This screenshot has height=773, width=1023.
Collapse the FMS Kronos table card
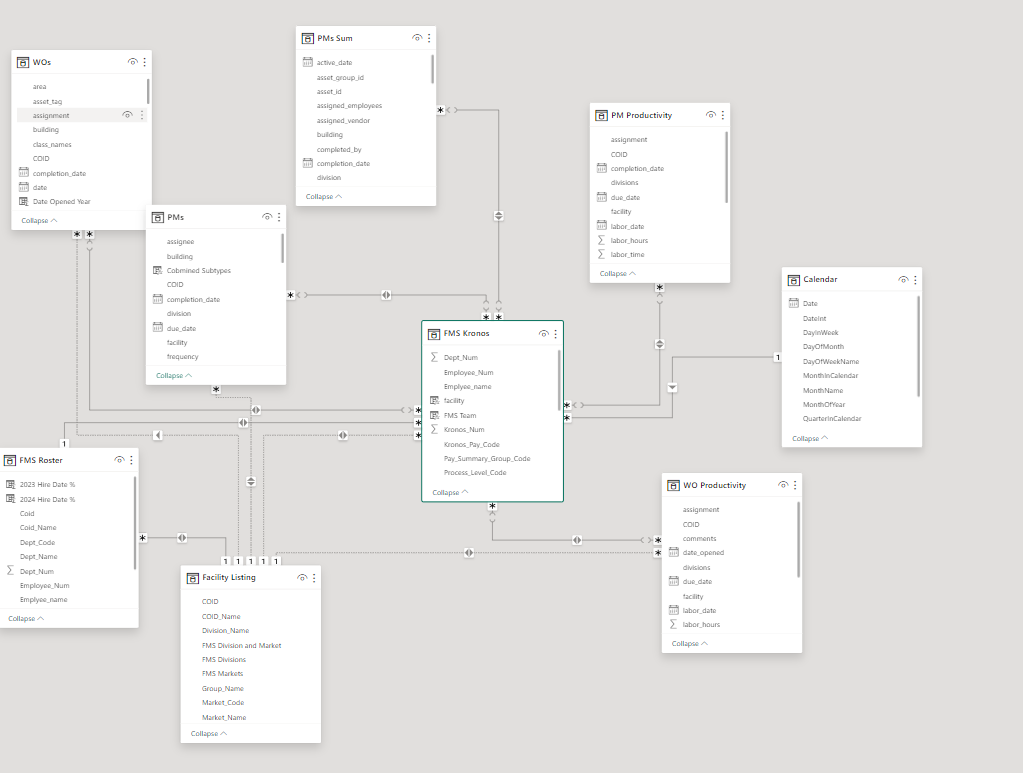(450, 493)
